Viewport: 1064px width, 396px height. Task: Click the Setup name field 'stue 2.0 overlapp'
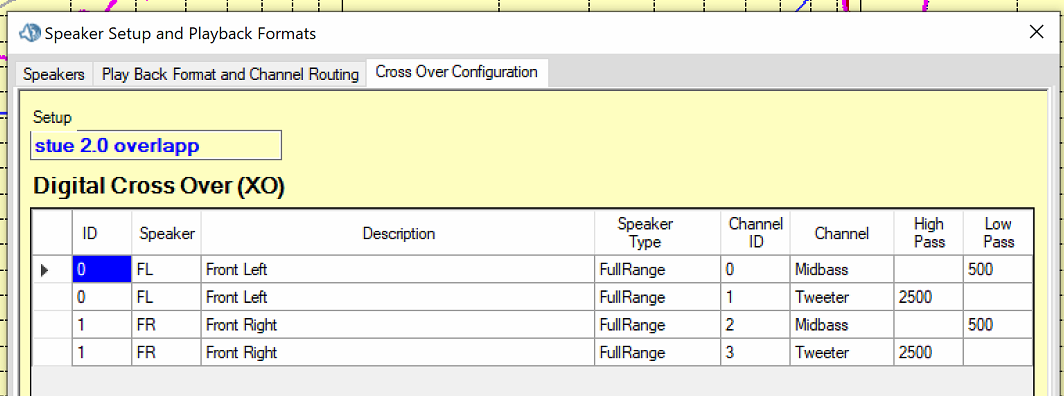coord(156,146)
